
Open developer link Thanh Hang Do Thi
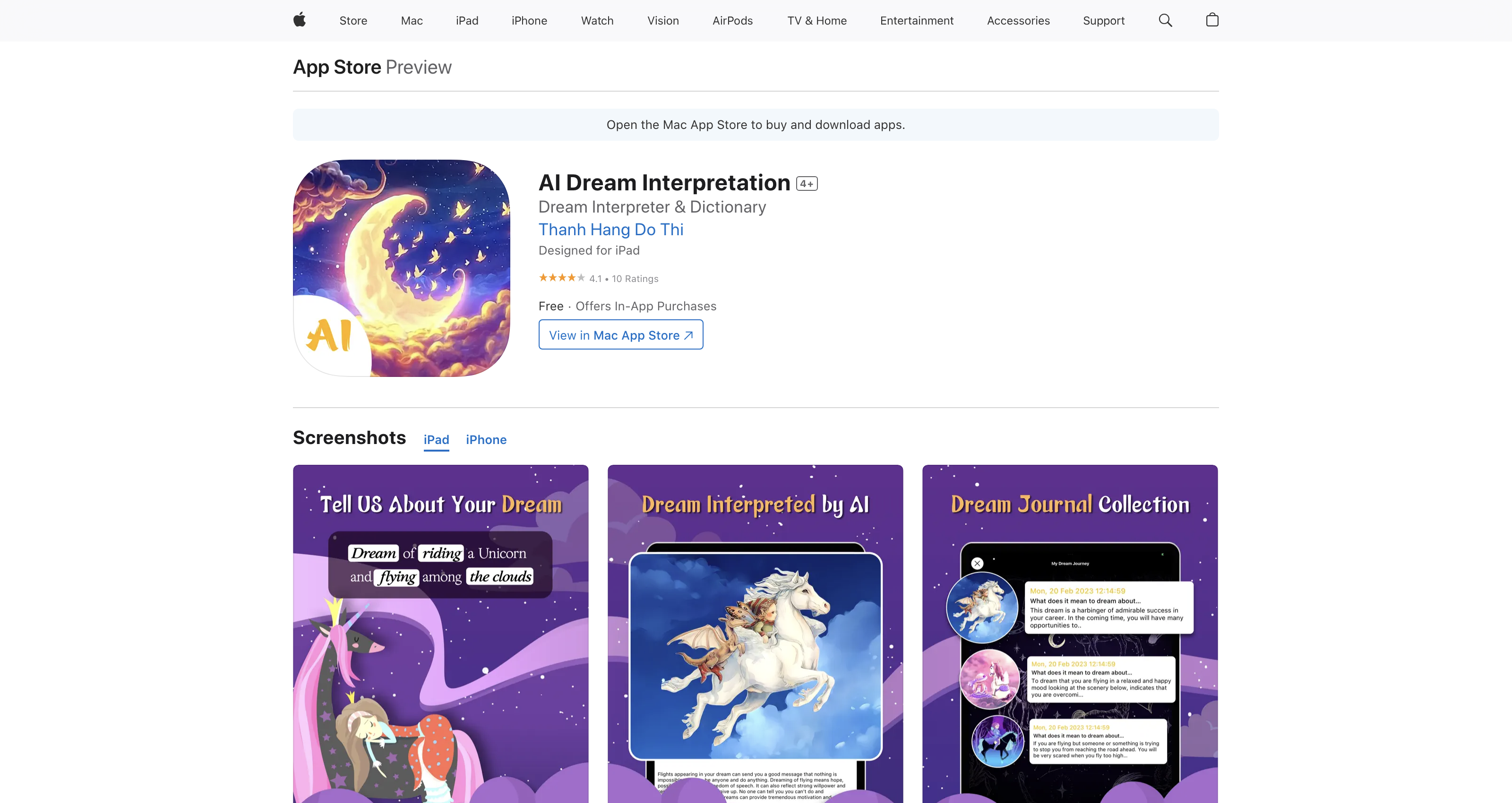[611, 230]
